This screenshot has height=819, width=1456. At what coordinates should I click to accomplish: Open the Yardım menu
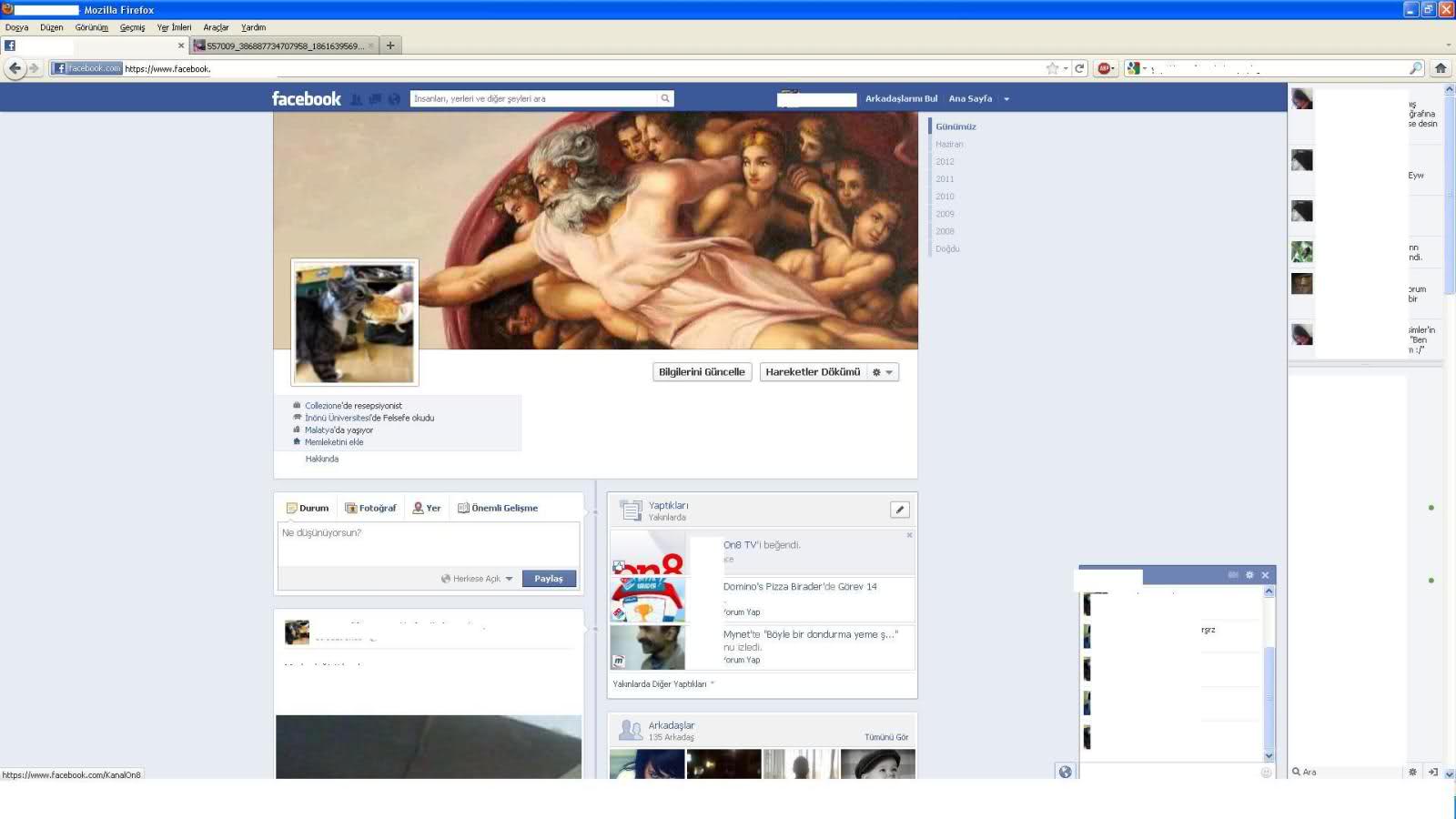[253, 27]
